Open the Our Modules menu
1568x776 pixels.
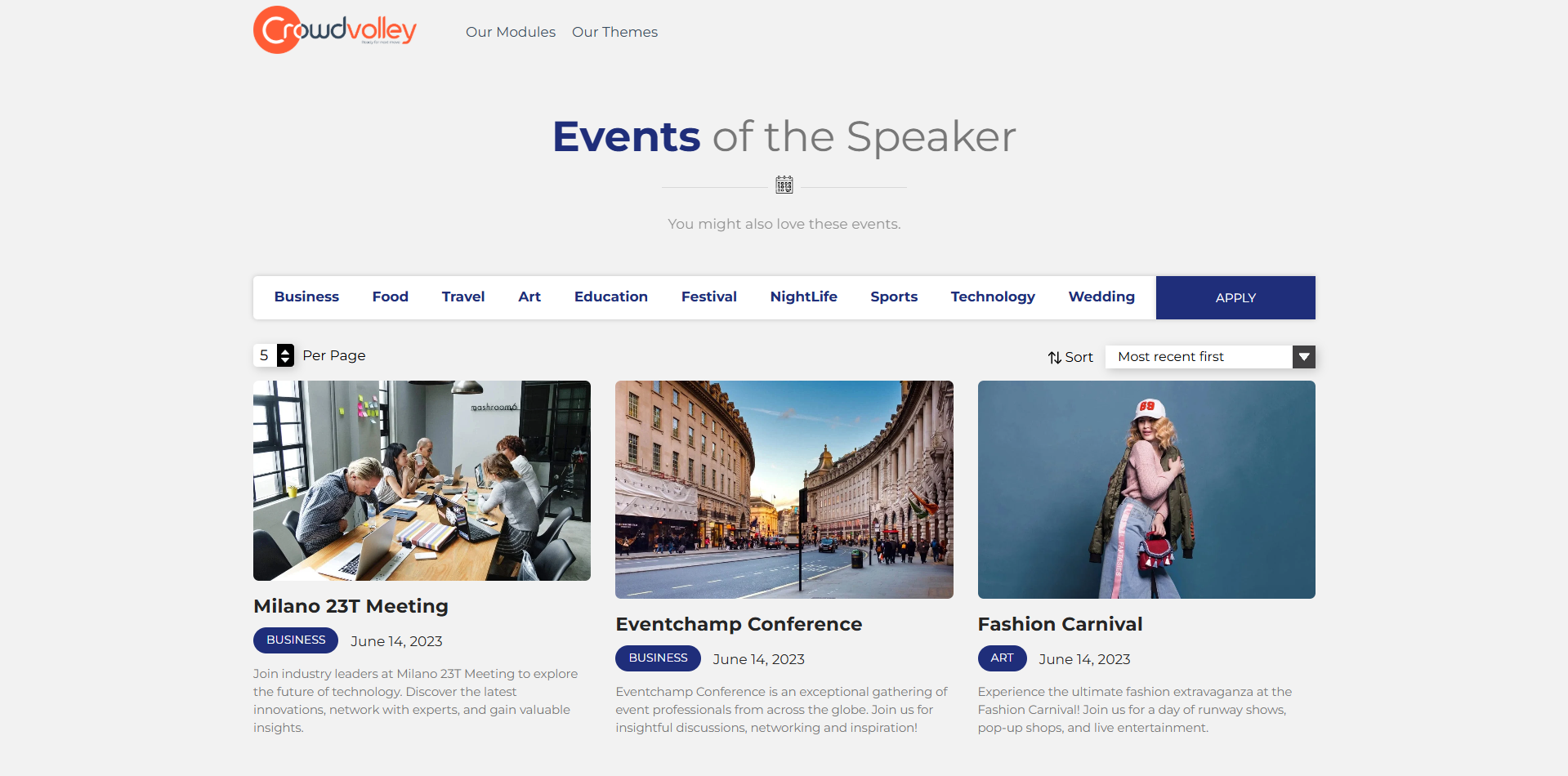coord(511,32)
